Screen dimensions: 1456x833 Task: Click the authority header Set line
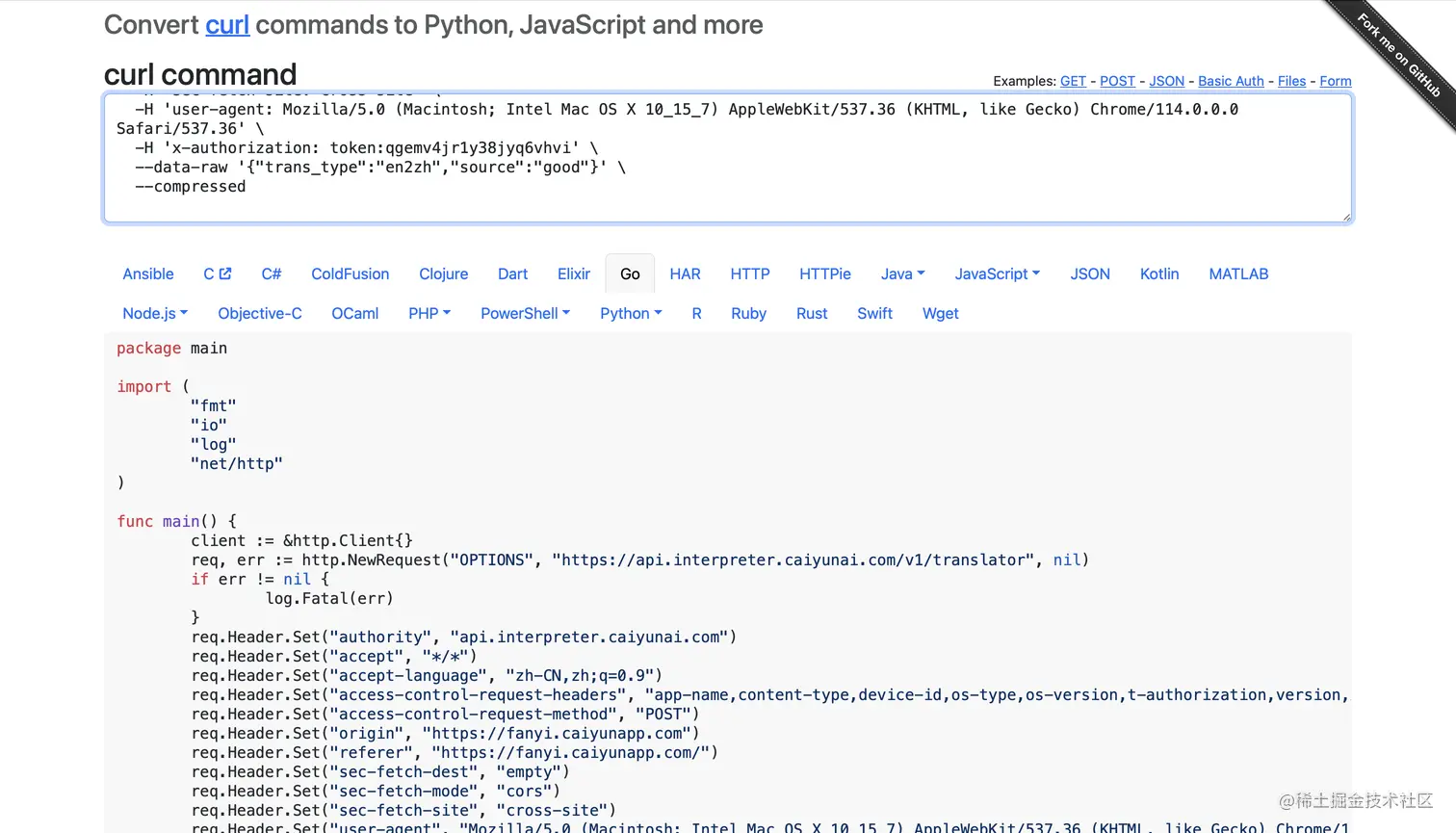(x=464, y=637)
